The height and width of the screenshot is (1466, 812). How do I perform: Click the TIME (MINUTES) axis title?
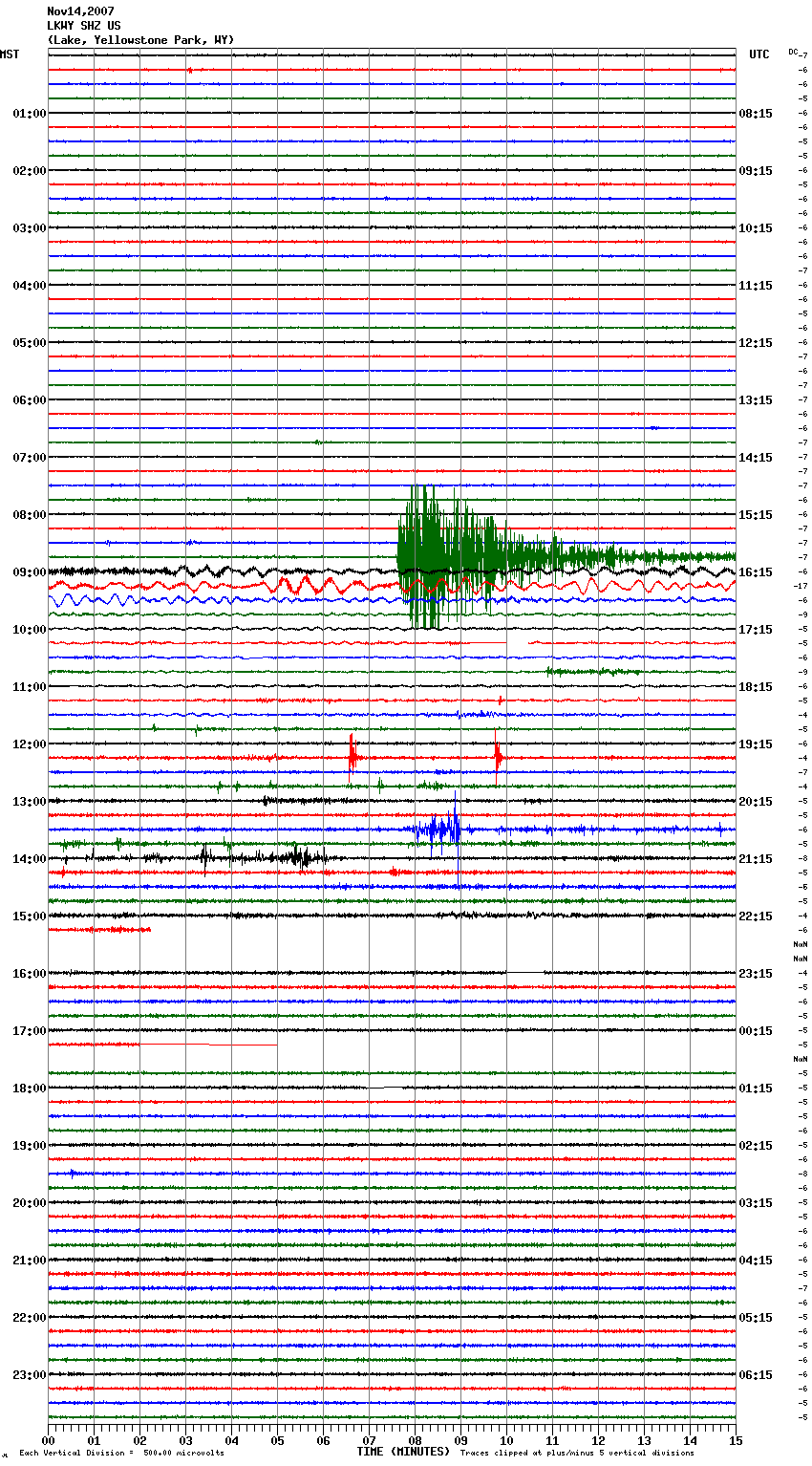tap(403, 1452)
